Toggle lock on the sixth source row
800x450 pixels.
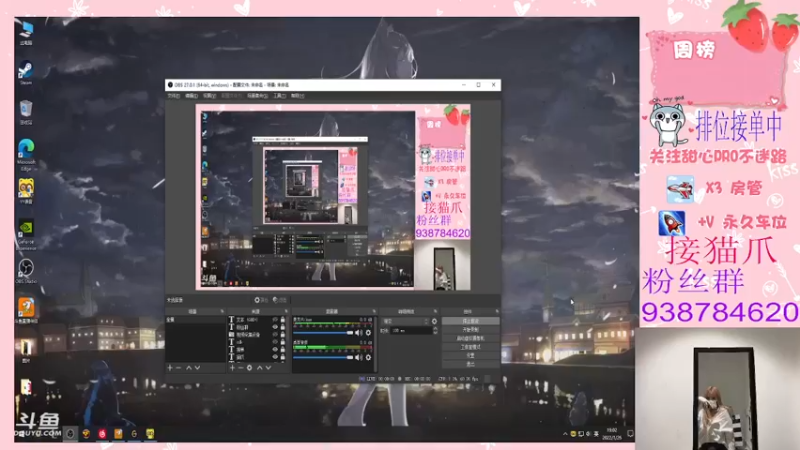point(283,357)
